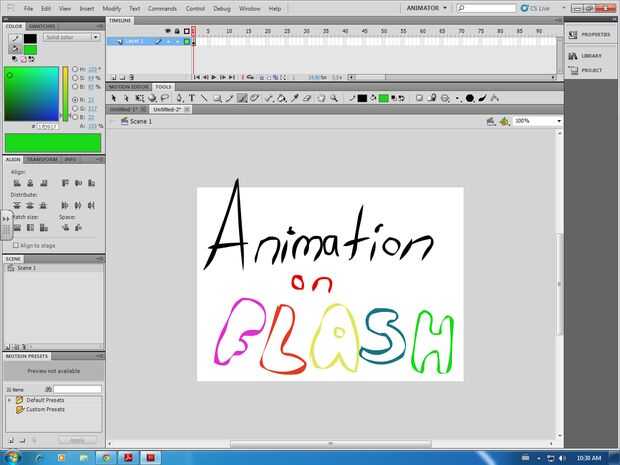Select the Free Transform tool
This screenshot has height=465, width=620.
pos(140,98)
